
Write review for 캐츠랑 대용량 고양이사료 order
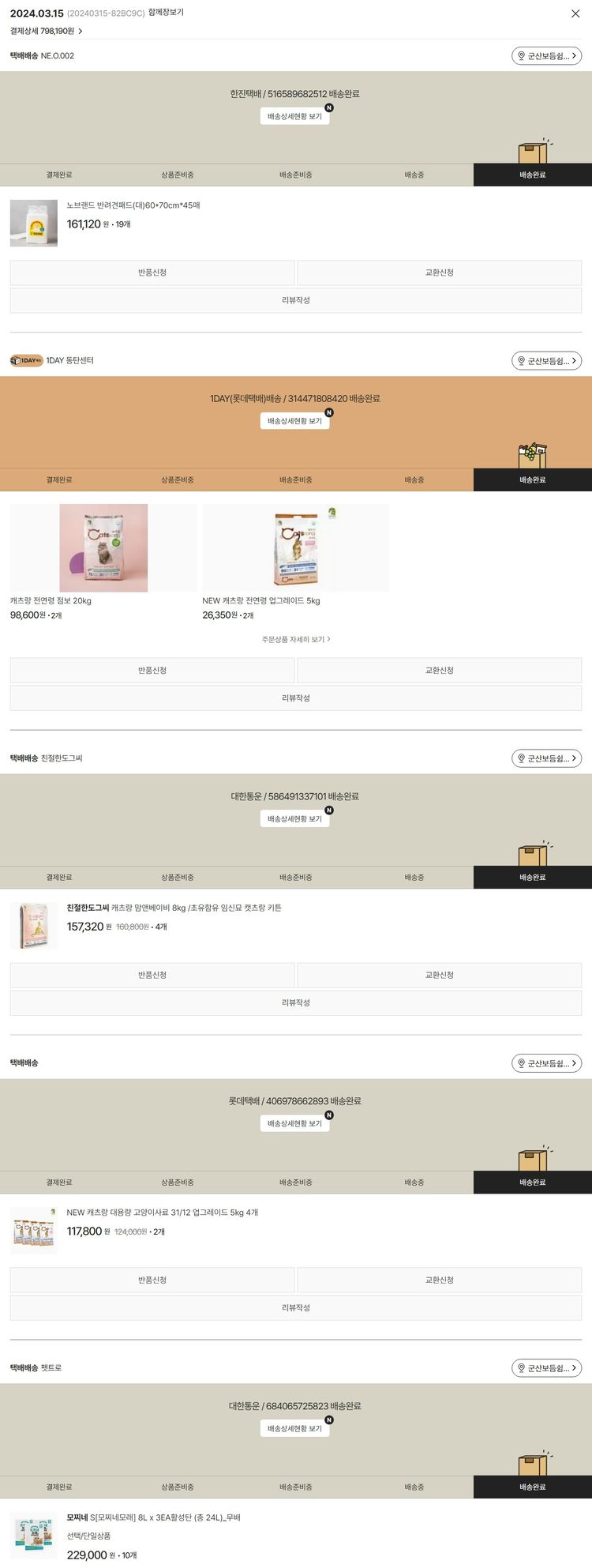pyautogui.click(x=296, y=1307)
